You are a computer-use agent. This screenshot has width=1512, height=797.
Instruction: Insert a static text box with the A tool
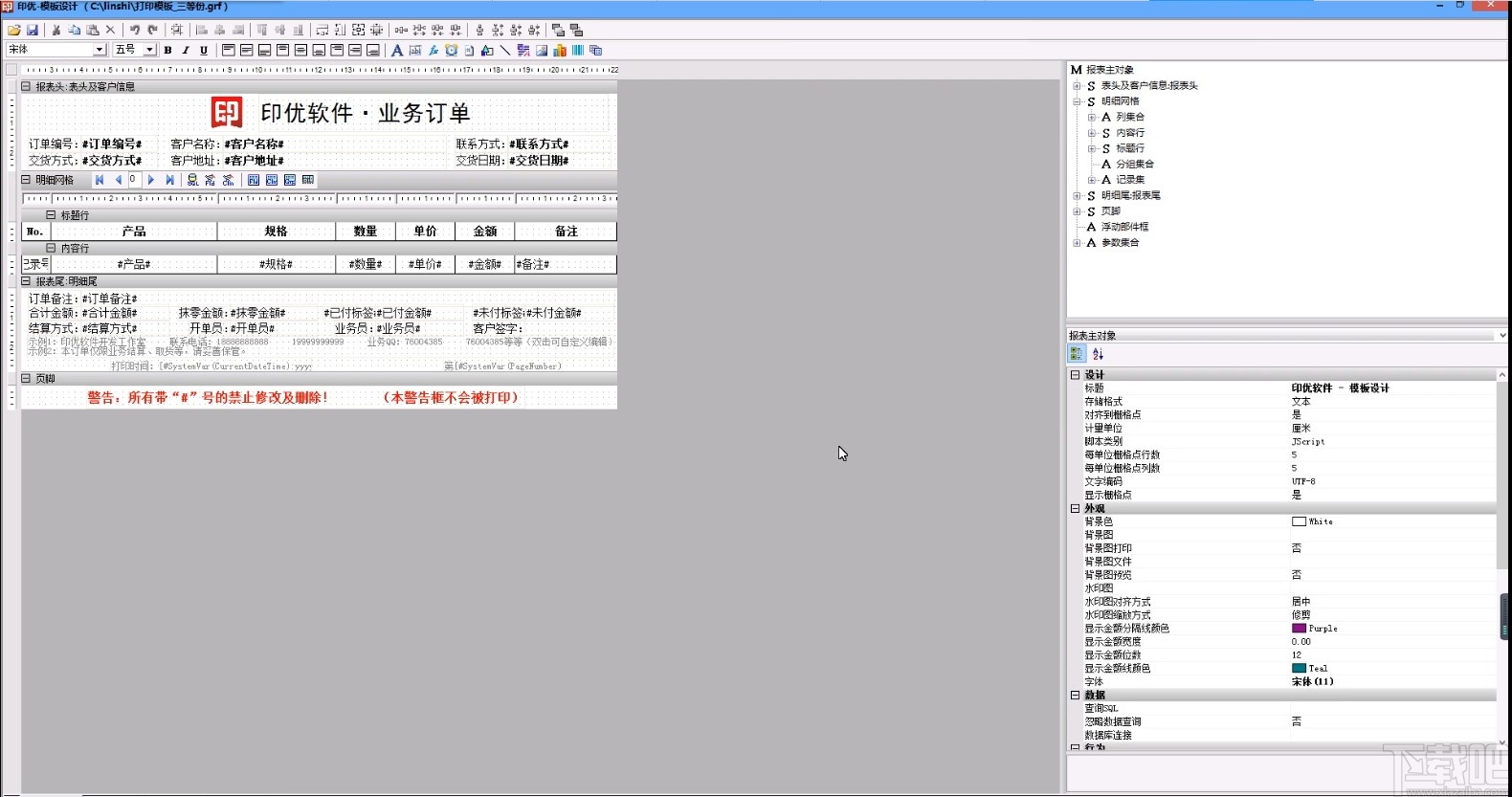(397, 50)
